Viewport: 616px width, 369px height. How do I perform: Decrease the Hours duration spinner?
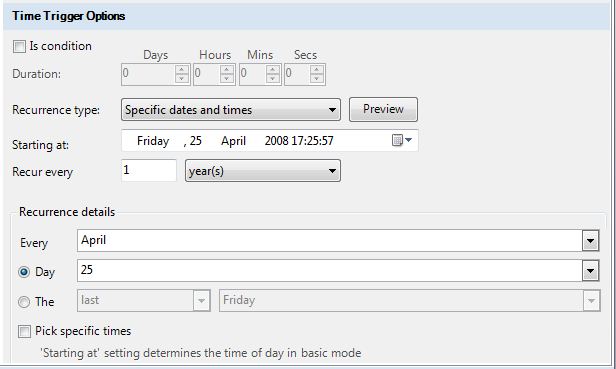coord(227,79)
